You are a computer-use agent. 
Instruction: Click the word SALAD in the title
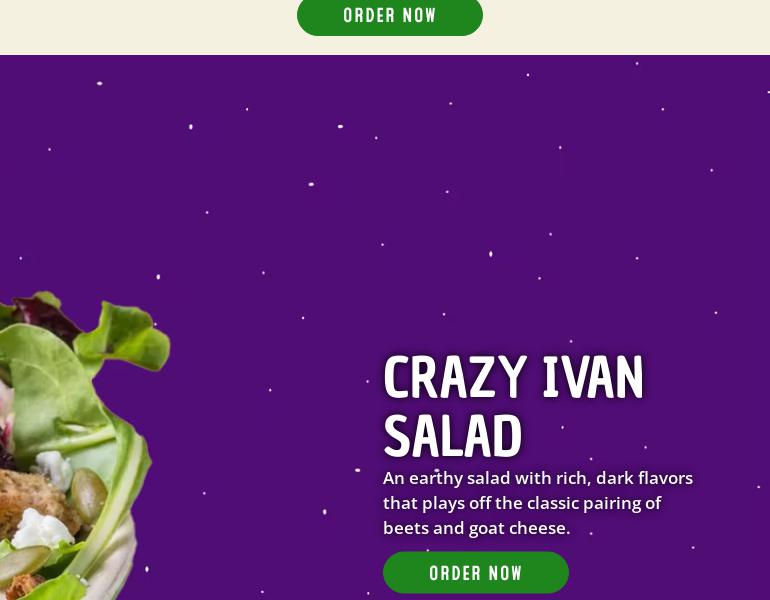tap(452, 436)
